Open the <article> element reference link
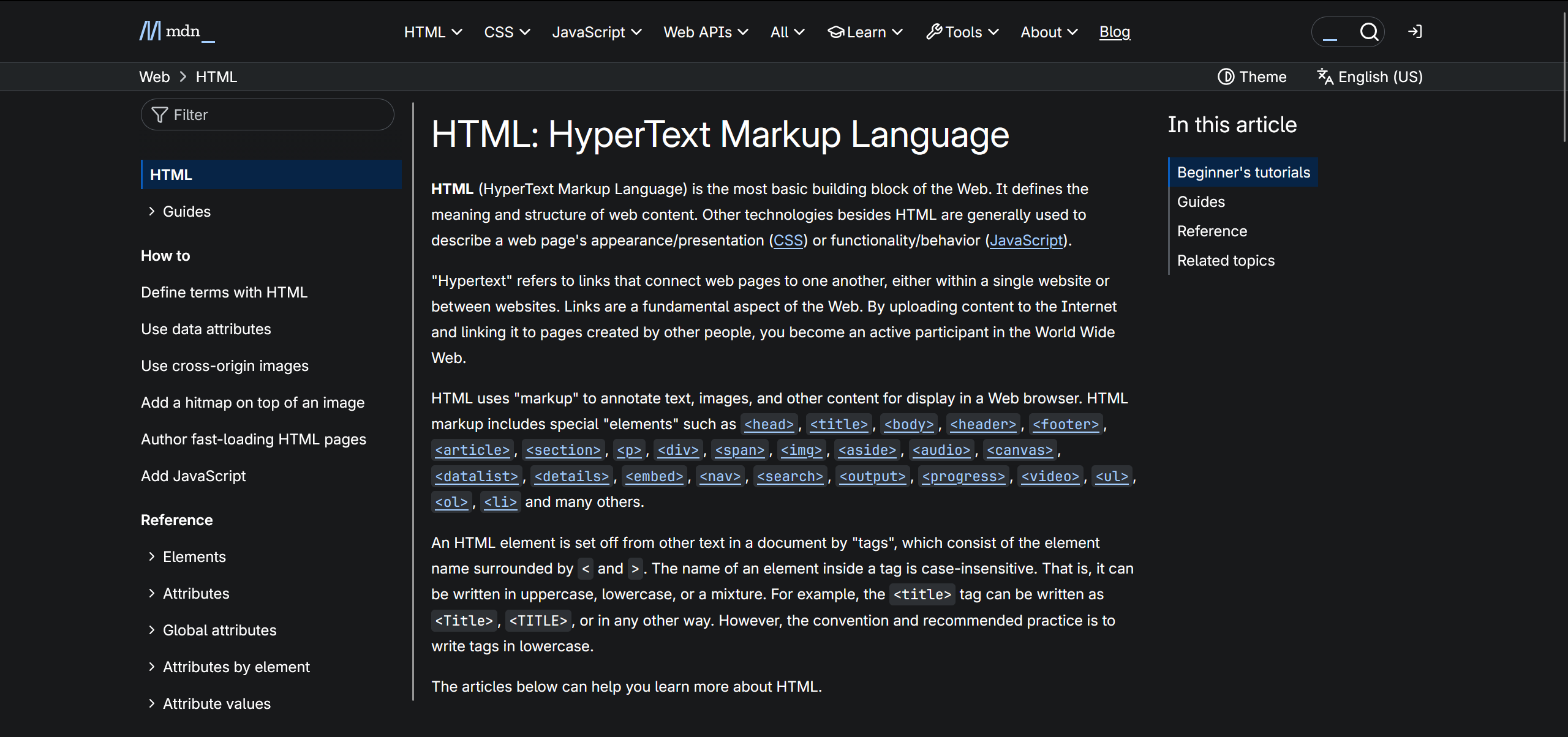This screenshot has width=1568, height=737. (472, 450)
